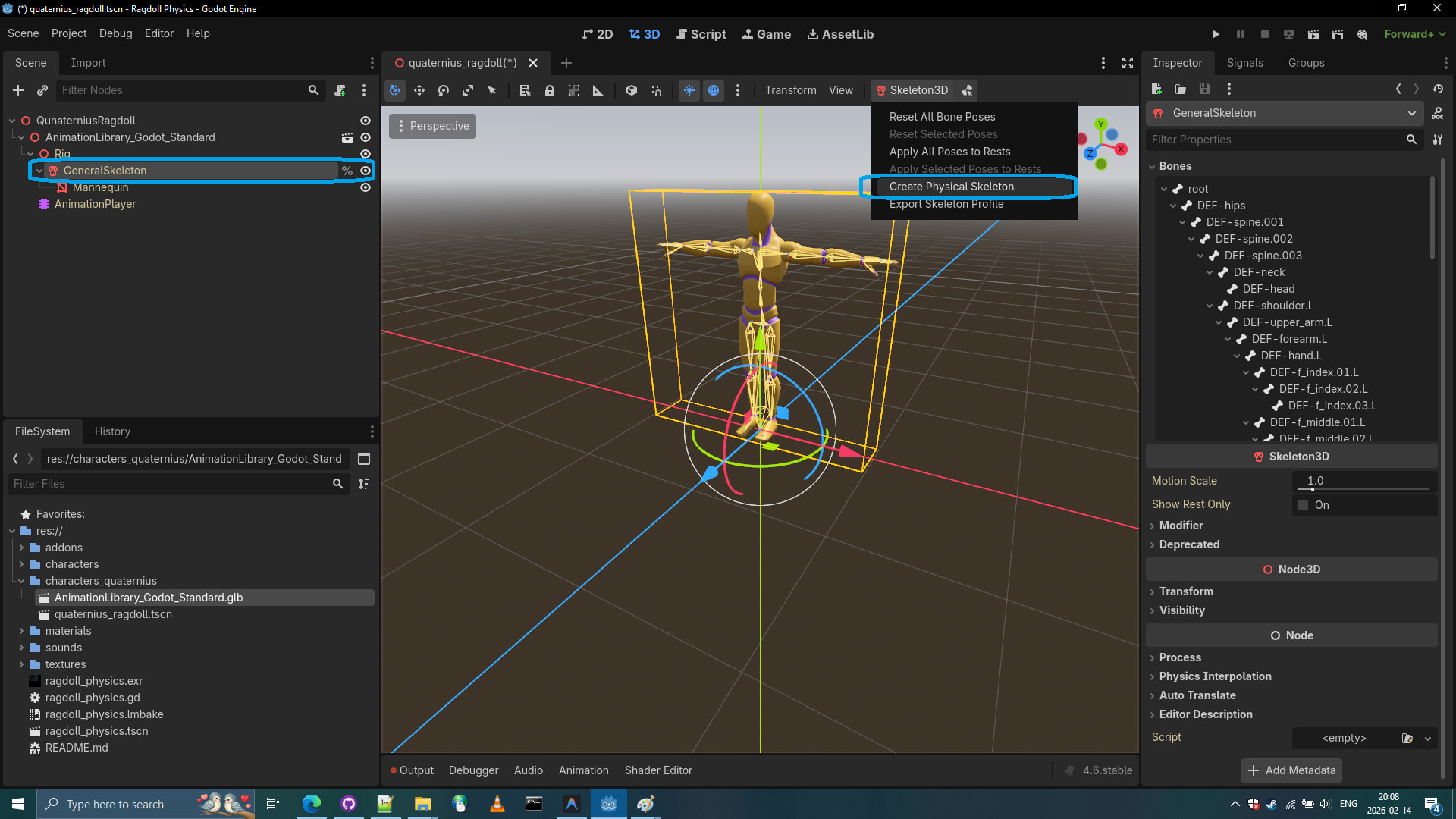Screen dimensions: 1456x819
Task: Click the Add Metadata button
Action: (x=1291, y=770)
